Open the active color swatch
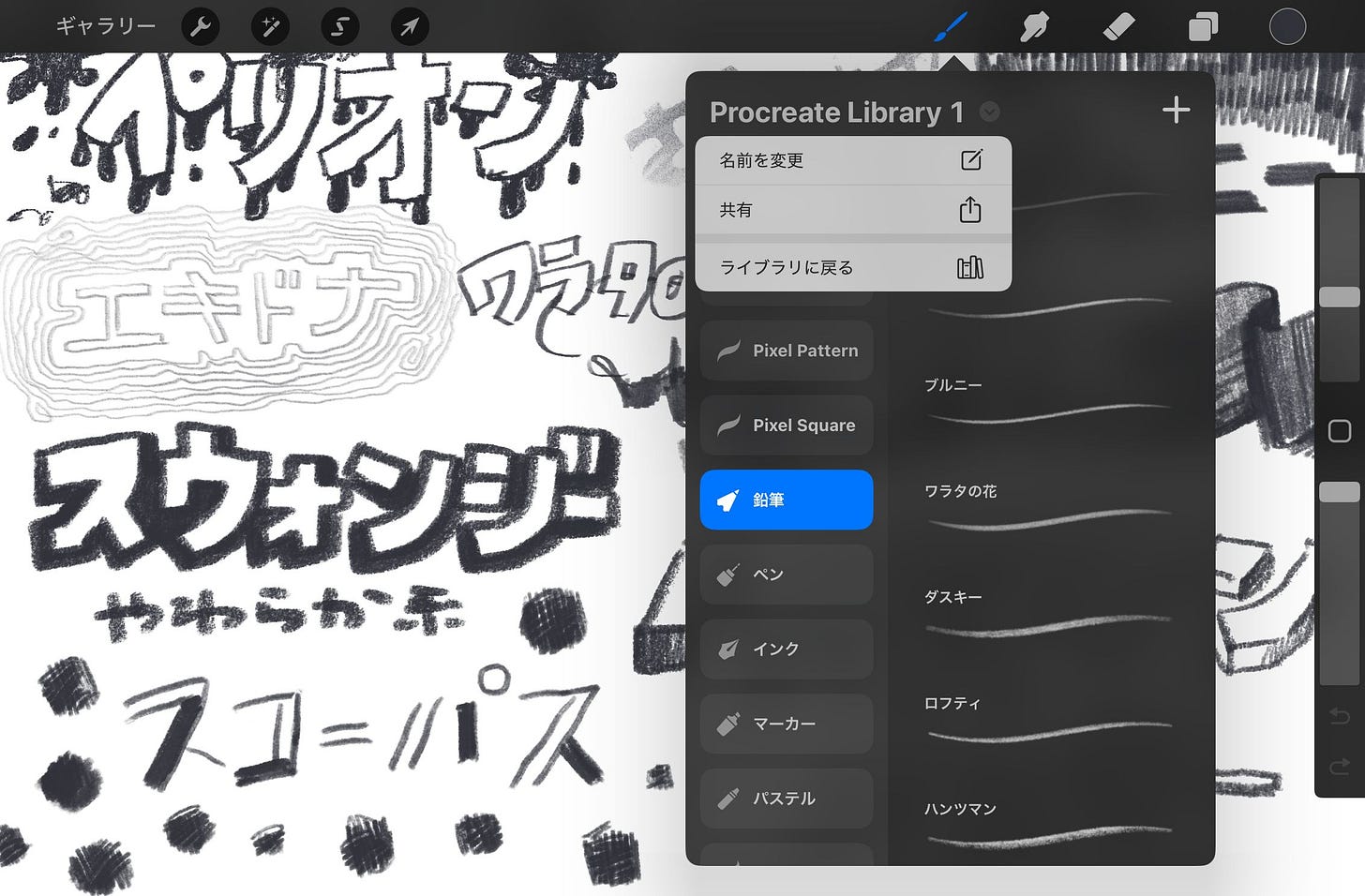 tap(1287, 27)
